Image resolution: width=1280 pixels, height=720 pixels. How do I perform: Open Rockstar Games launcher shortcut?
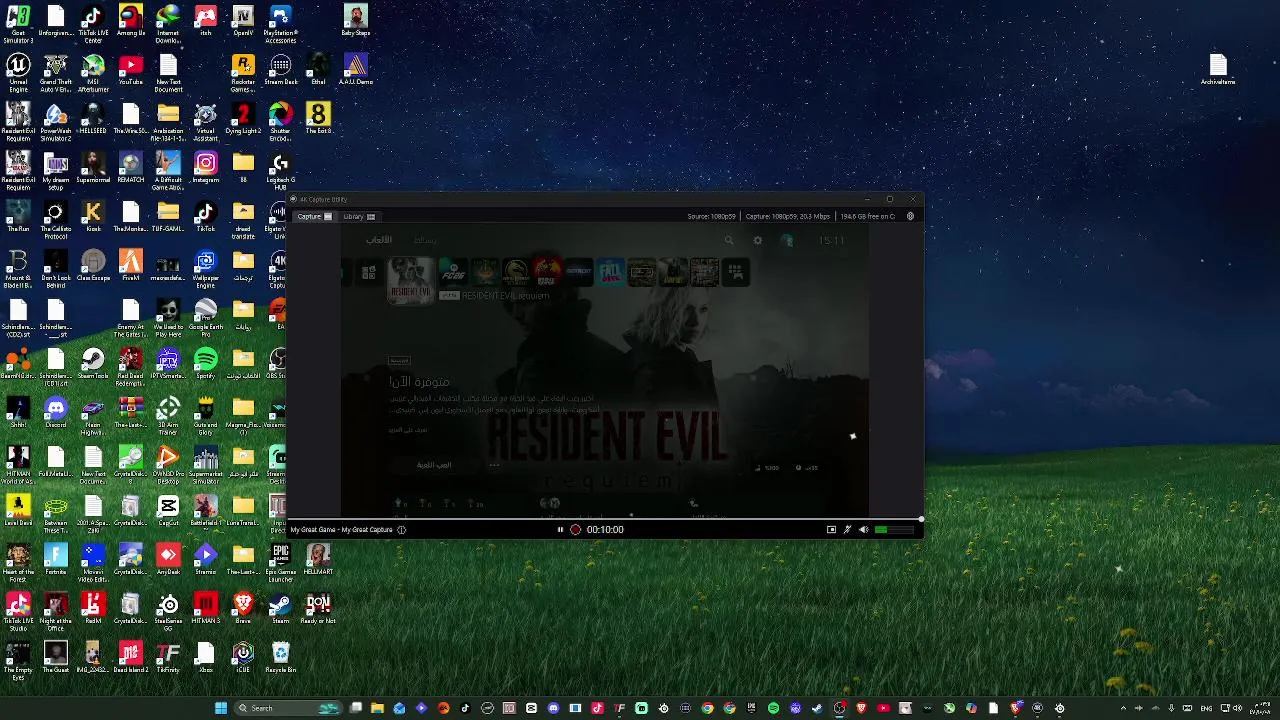pos(243,73)
